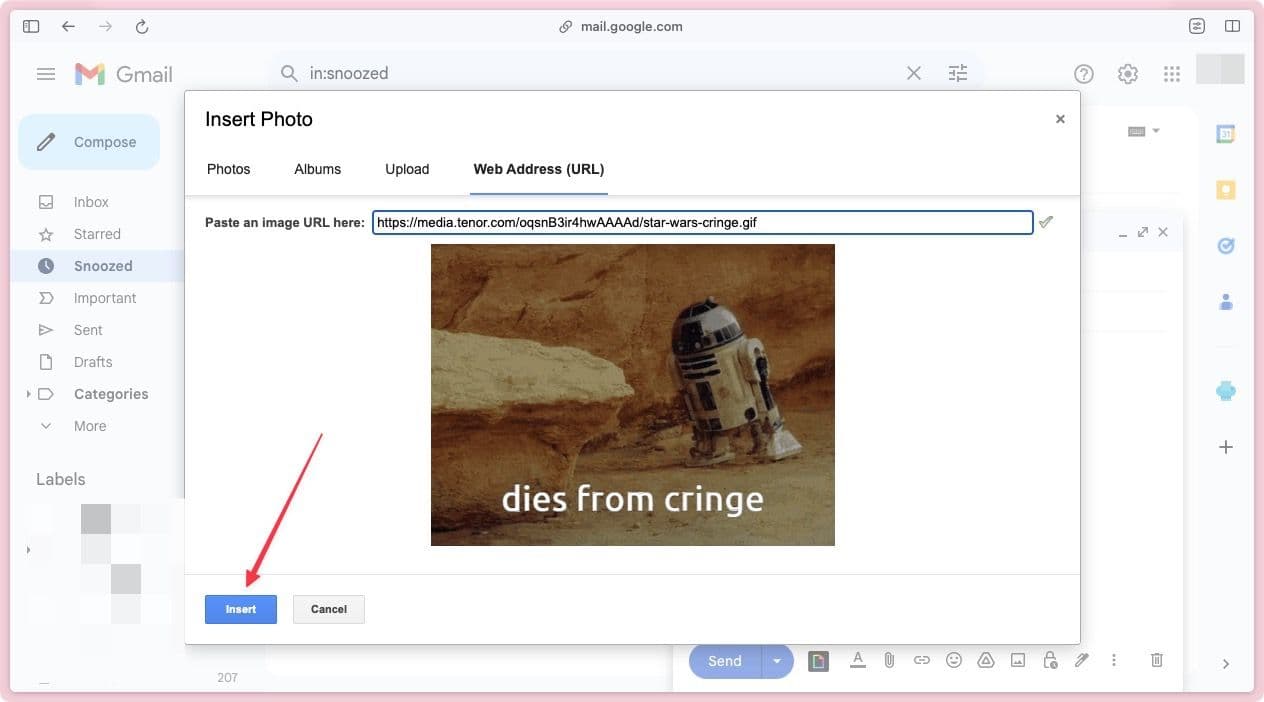
Task: Open the emoji picker in compose toolbar
Action: (953, 660)
